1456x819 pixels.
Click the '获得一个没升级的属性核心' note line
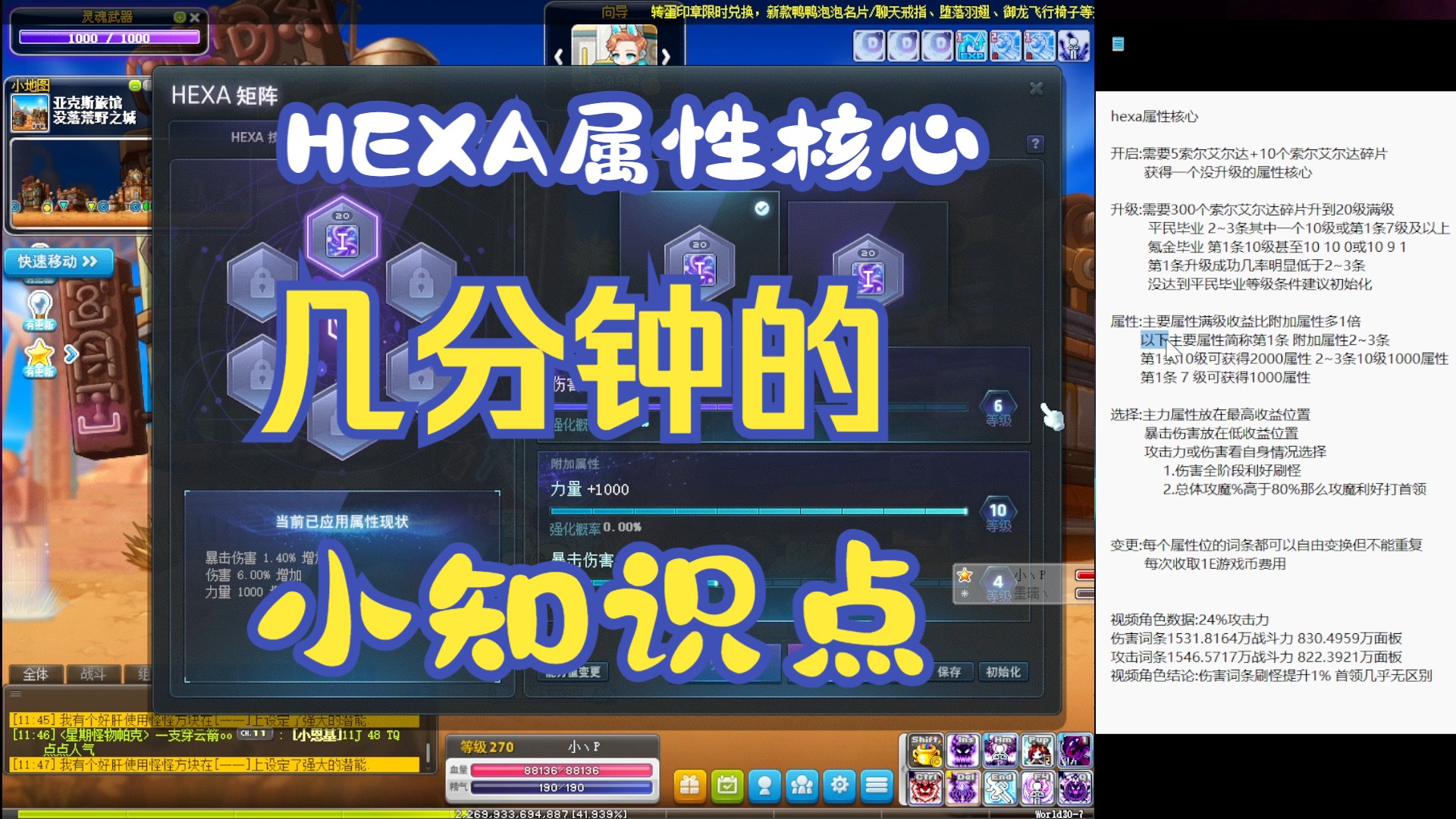coord(1228,172)
